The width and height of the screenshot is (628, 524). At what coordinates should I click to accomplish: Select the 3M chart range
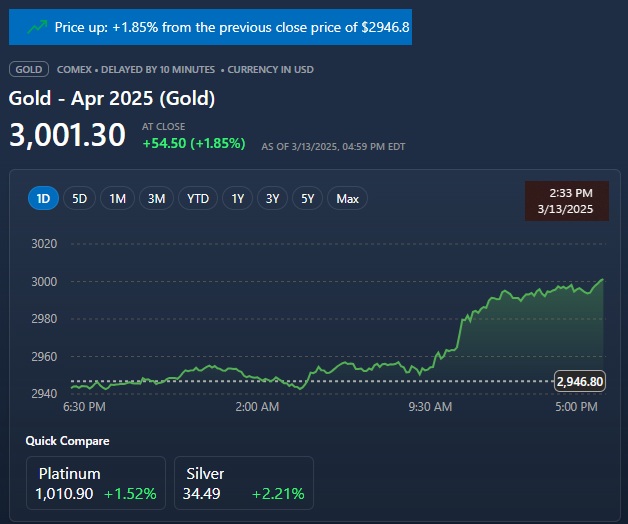pos(156,198)
